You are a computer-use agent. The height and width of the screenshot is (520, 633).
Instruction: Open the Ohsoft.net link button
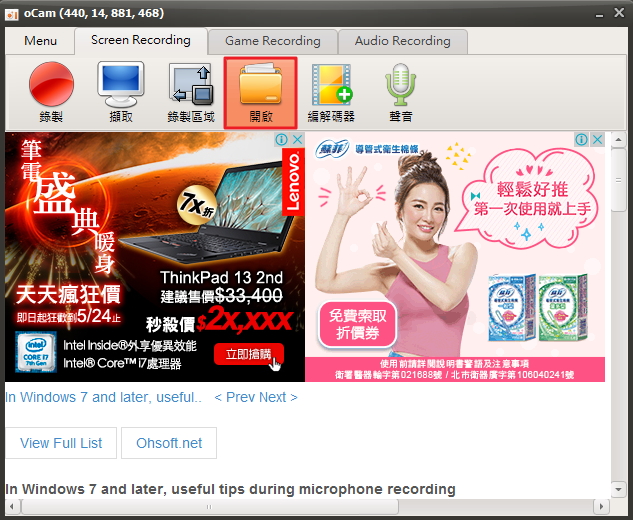169,443
